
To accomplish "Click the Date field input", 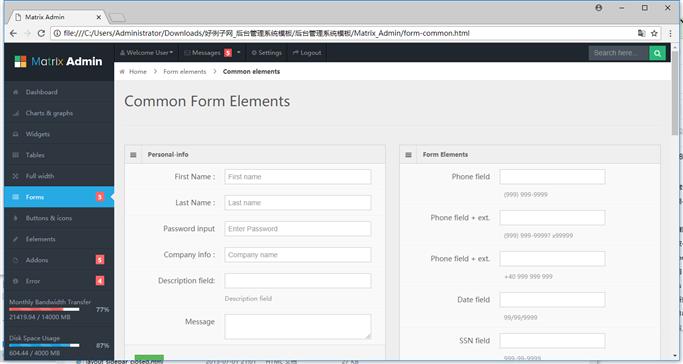I will (x=552, y=300).
